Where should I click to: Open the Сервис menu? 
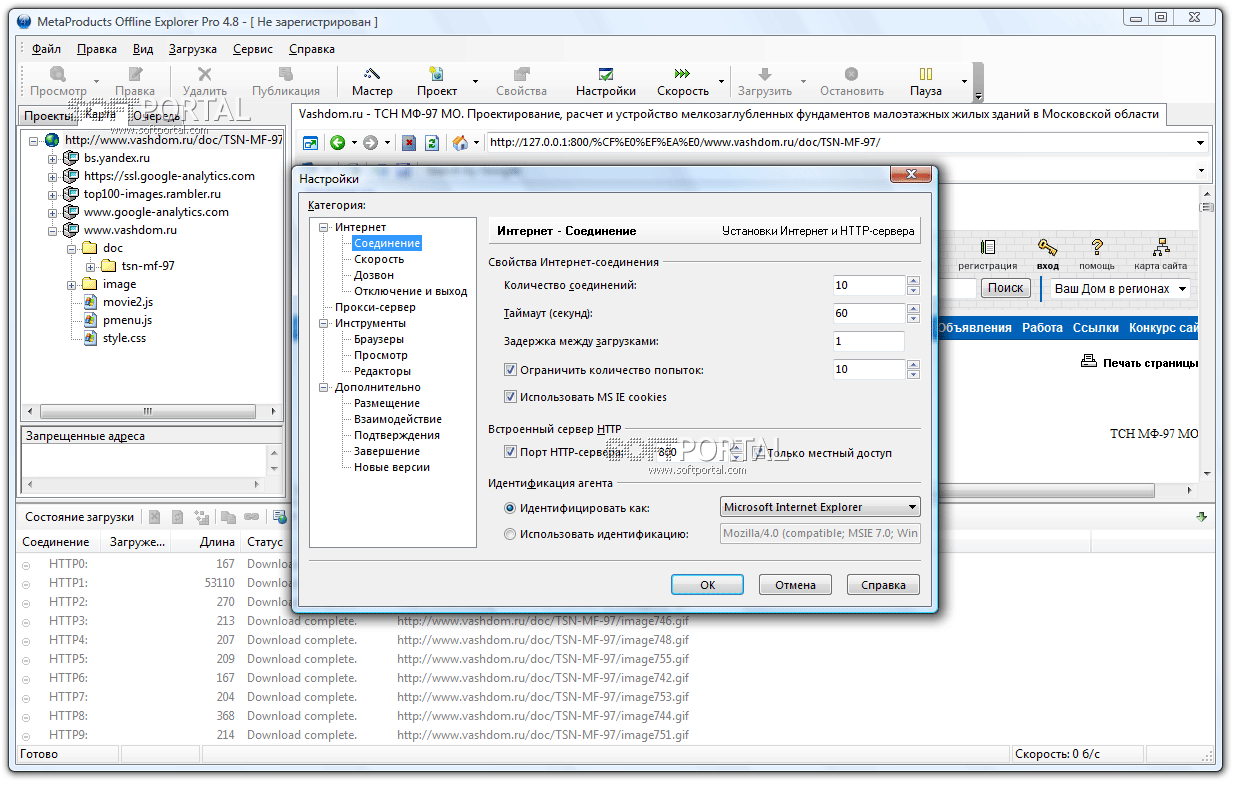(253, 48)
